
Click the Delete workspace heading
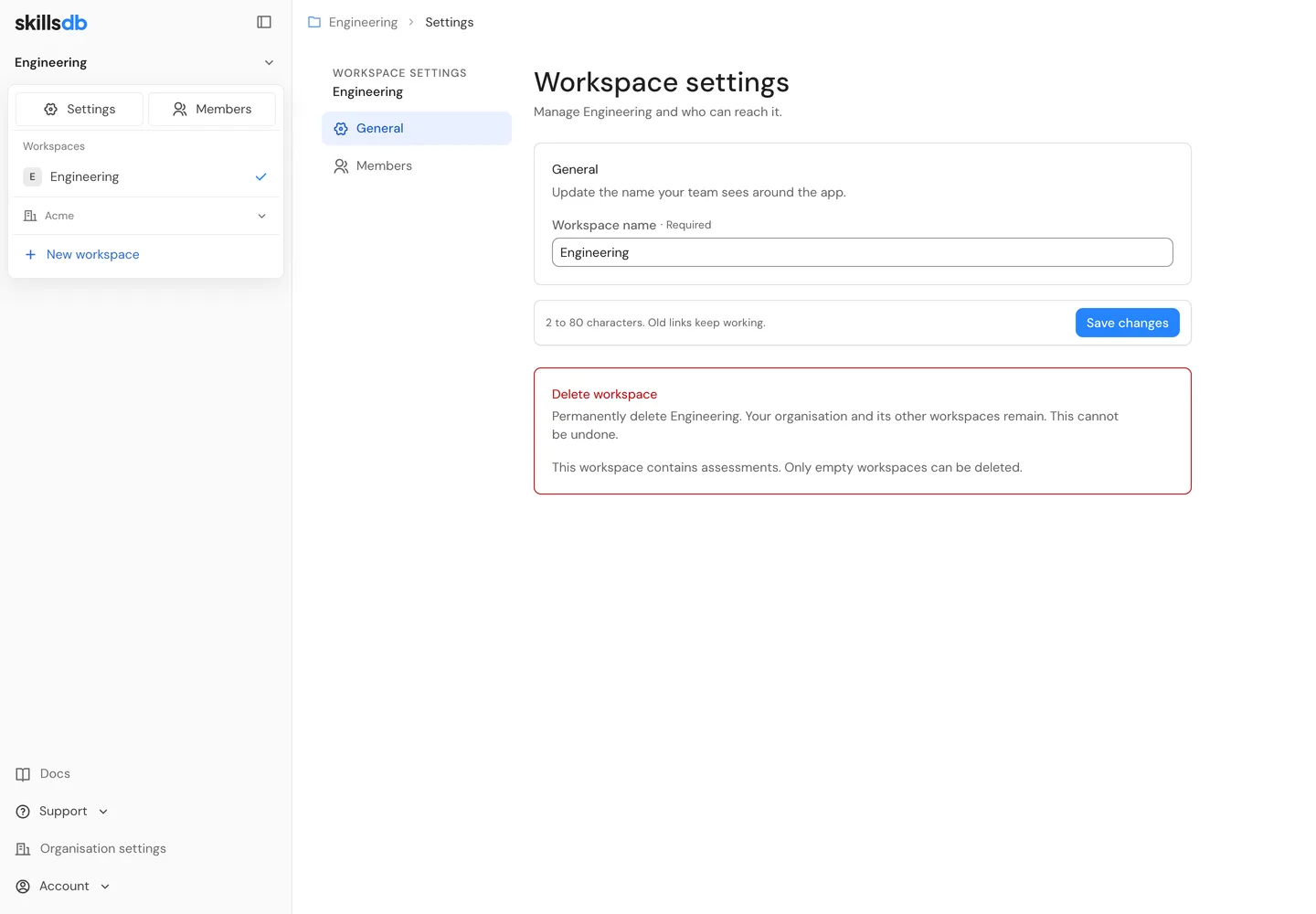coord(605,394)
